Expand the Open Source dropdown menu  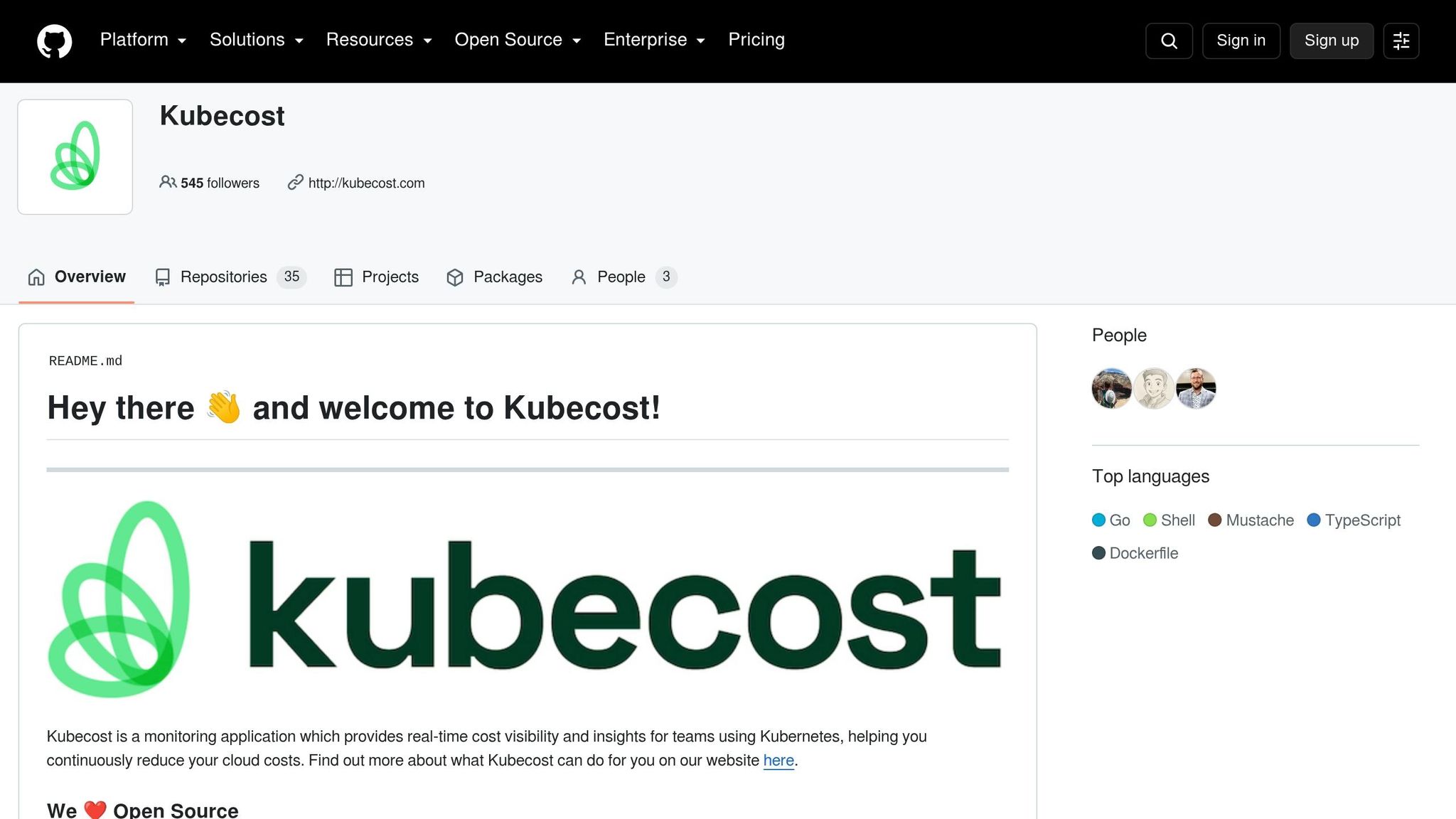point(518,40)
